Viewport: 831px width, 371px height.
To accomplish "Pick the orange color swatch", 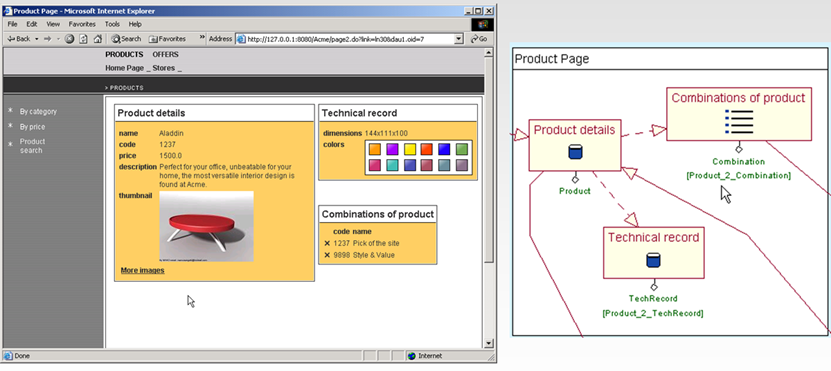I will pyautogui.click(x=375, y=149).
